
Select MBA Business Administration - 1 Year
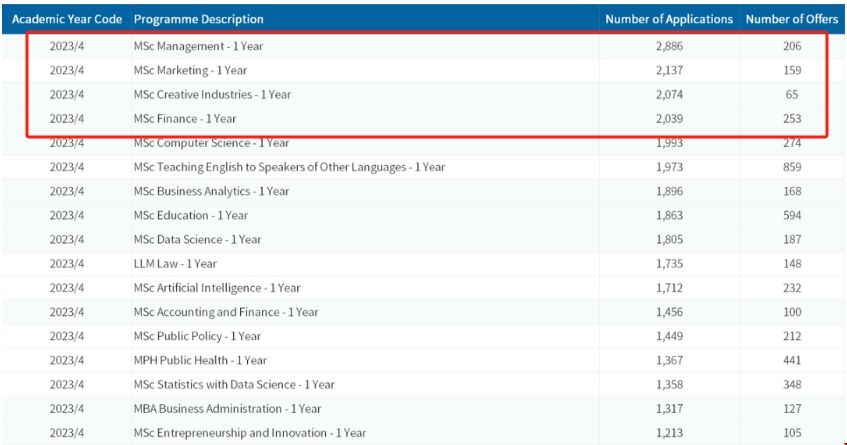point(227,409)
